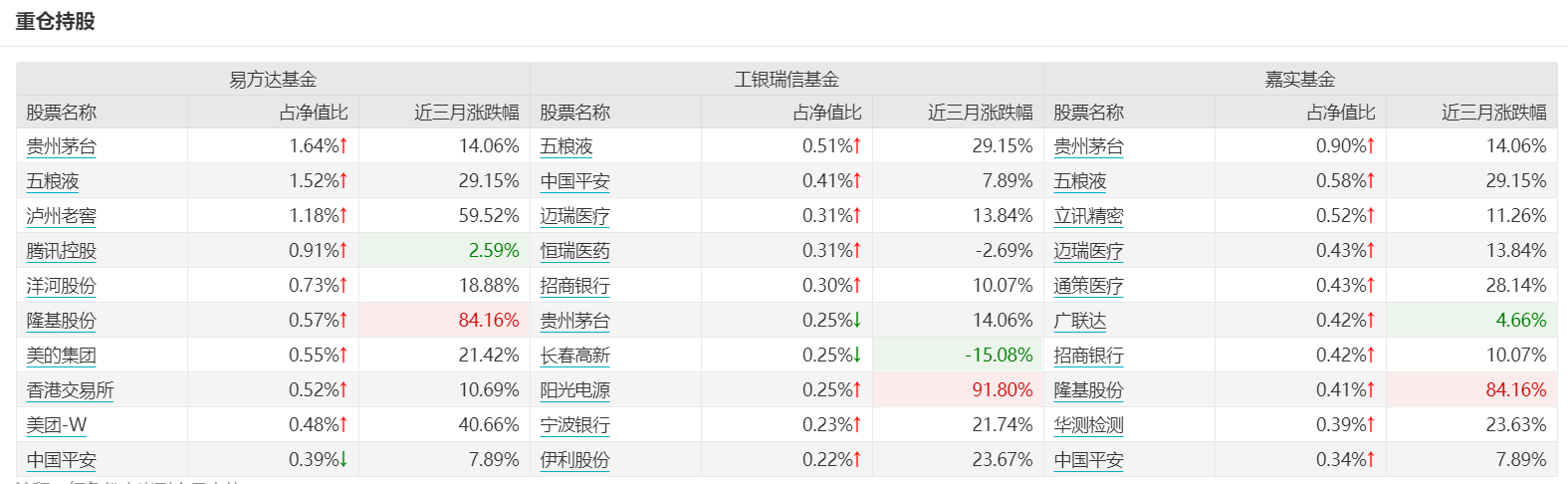Screen dimensions: 1568x484
Task: Open 隆基股份 link under 易方达基金
Action: coord(61,321)
